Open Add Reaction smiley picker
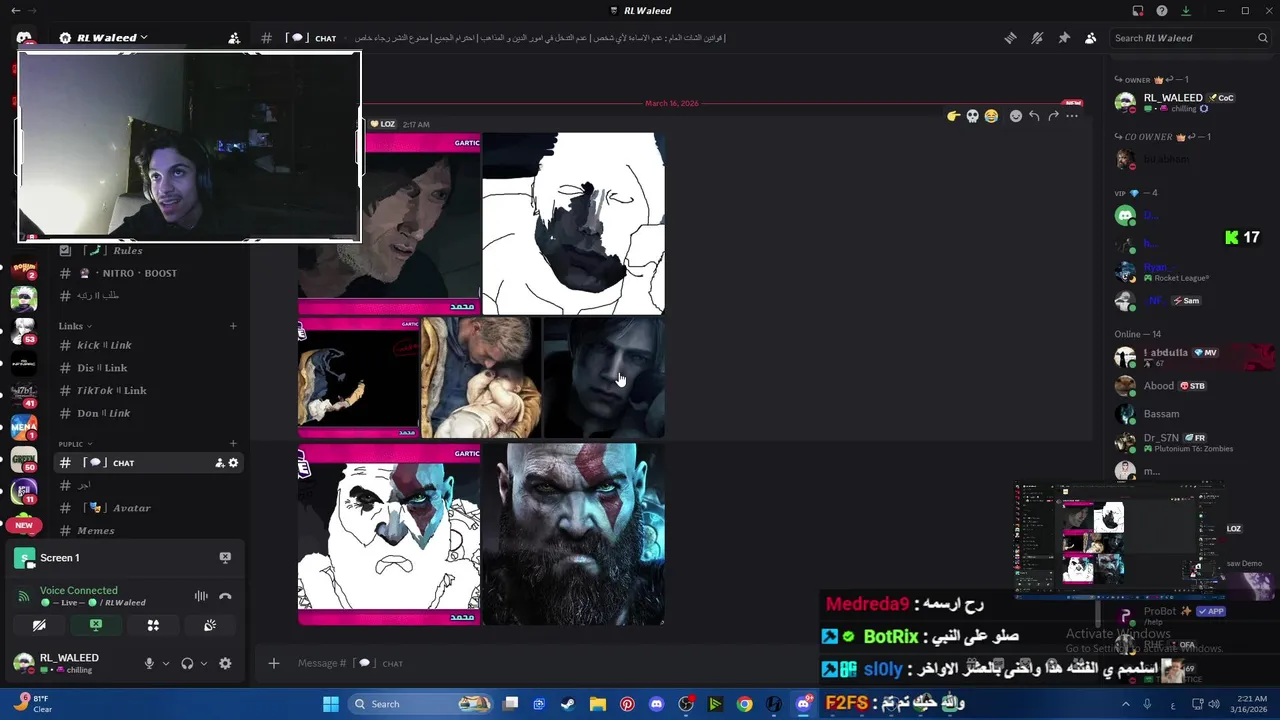This screenshot has width=1280, height=720. click(1016, 116)
